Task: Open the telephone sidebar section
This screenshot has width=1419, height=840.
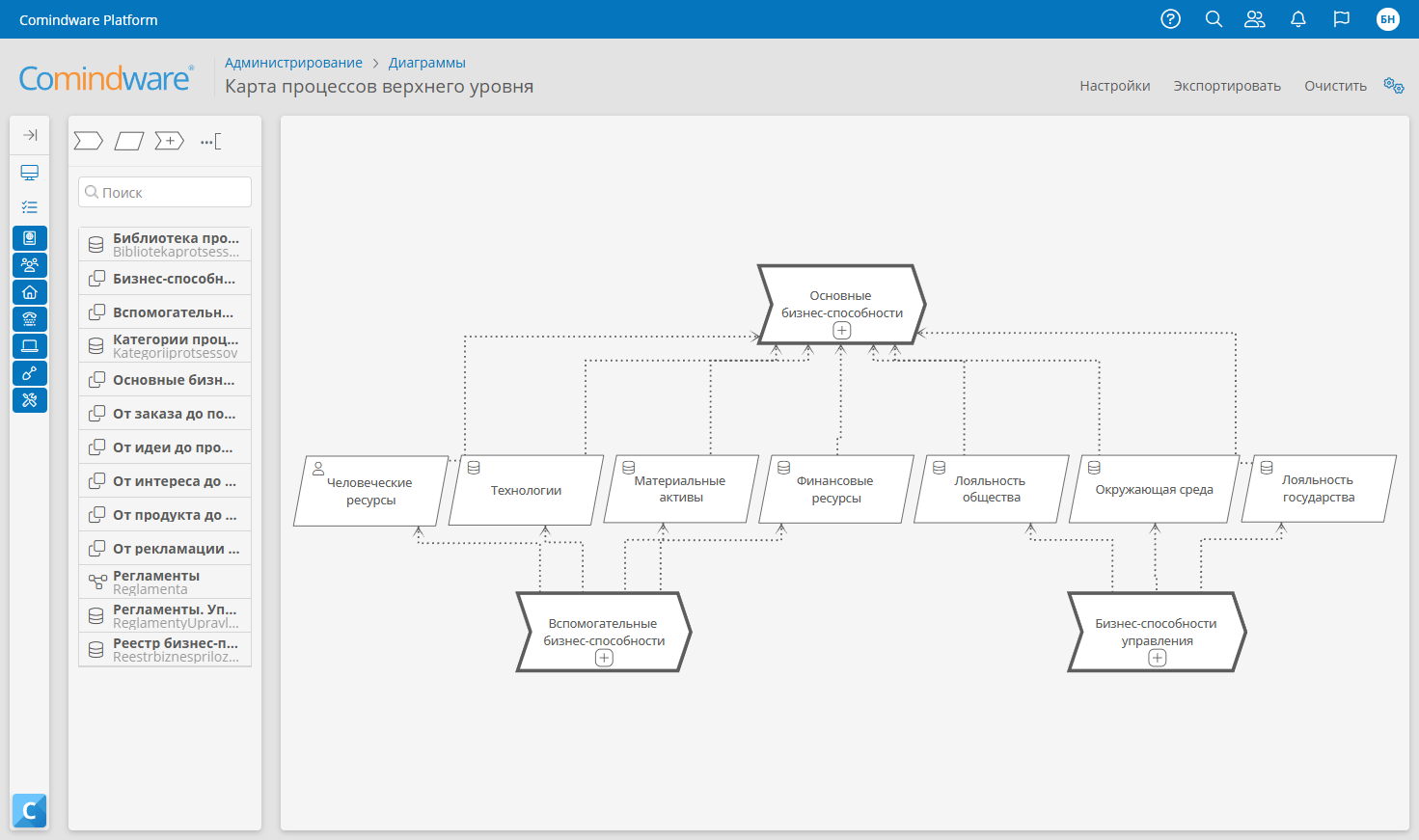Action: (30, 319)
